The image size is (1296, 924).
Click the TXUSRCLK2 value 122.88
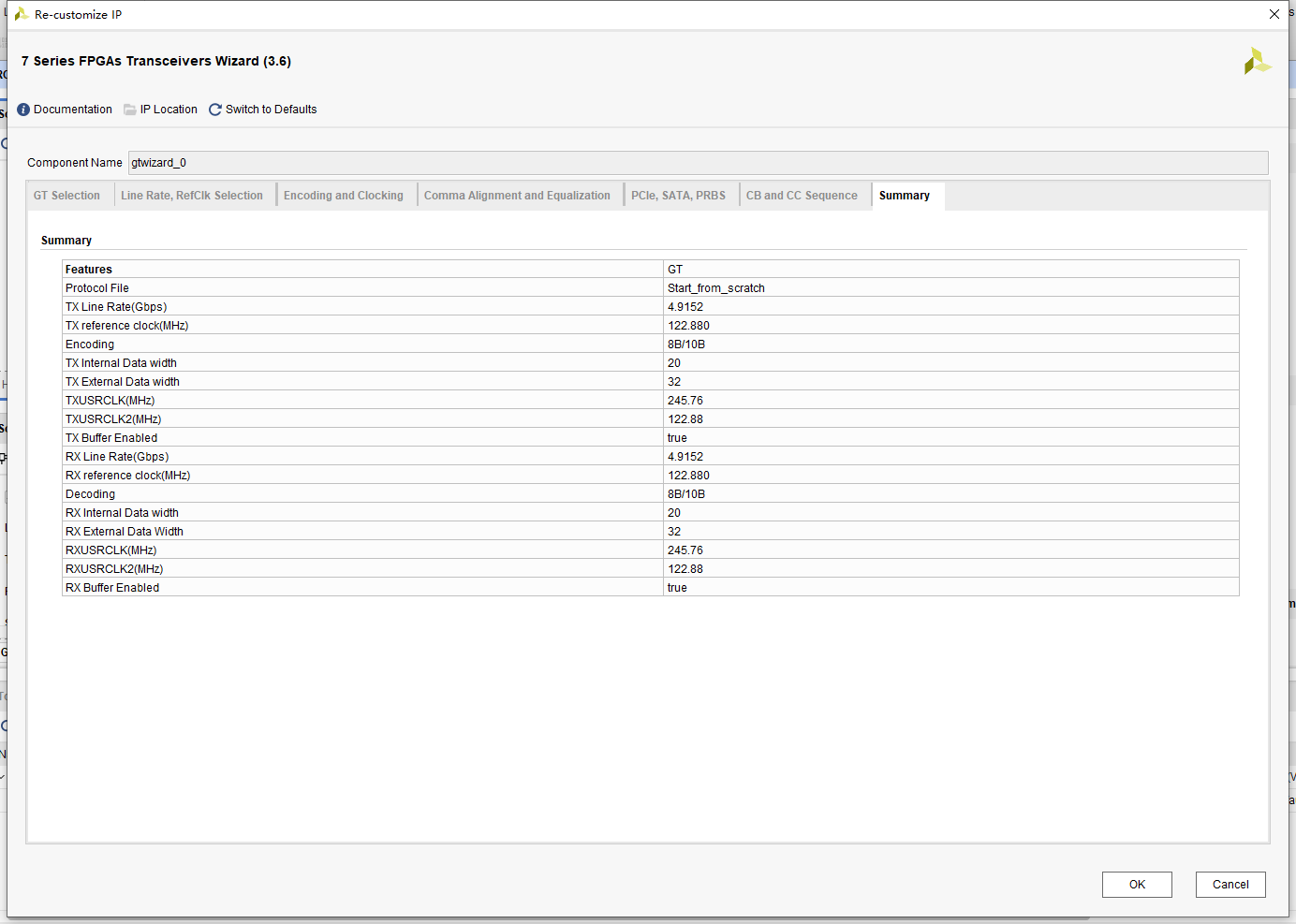click(x=685, y=419)
